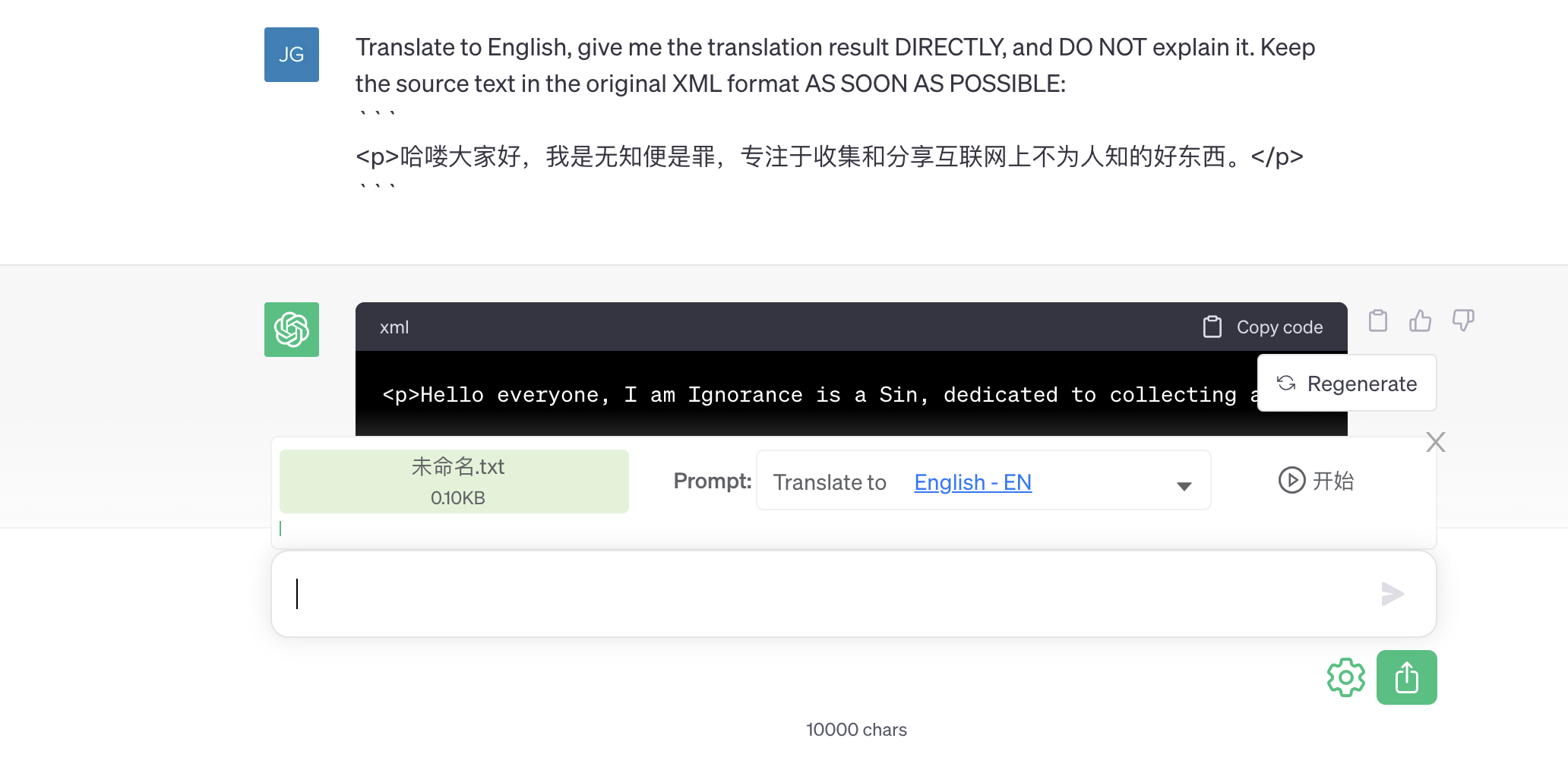
Task: Give the response a thumbs down
Action: point(1463,320)
